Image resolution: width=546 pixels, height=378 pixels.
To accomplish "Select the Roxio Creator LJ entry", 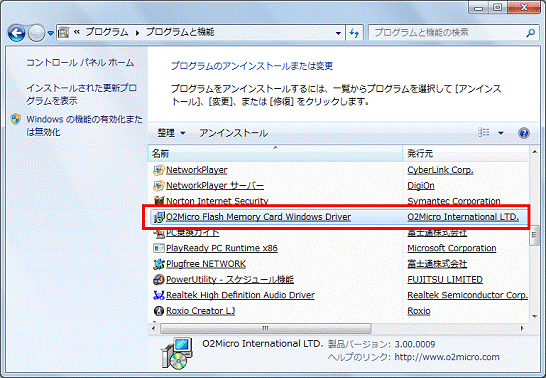I will pyautogui.click(x=201, y=311).
